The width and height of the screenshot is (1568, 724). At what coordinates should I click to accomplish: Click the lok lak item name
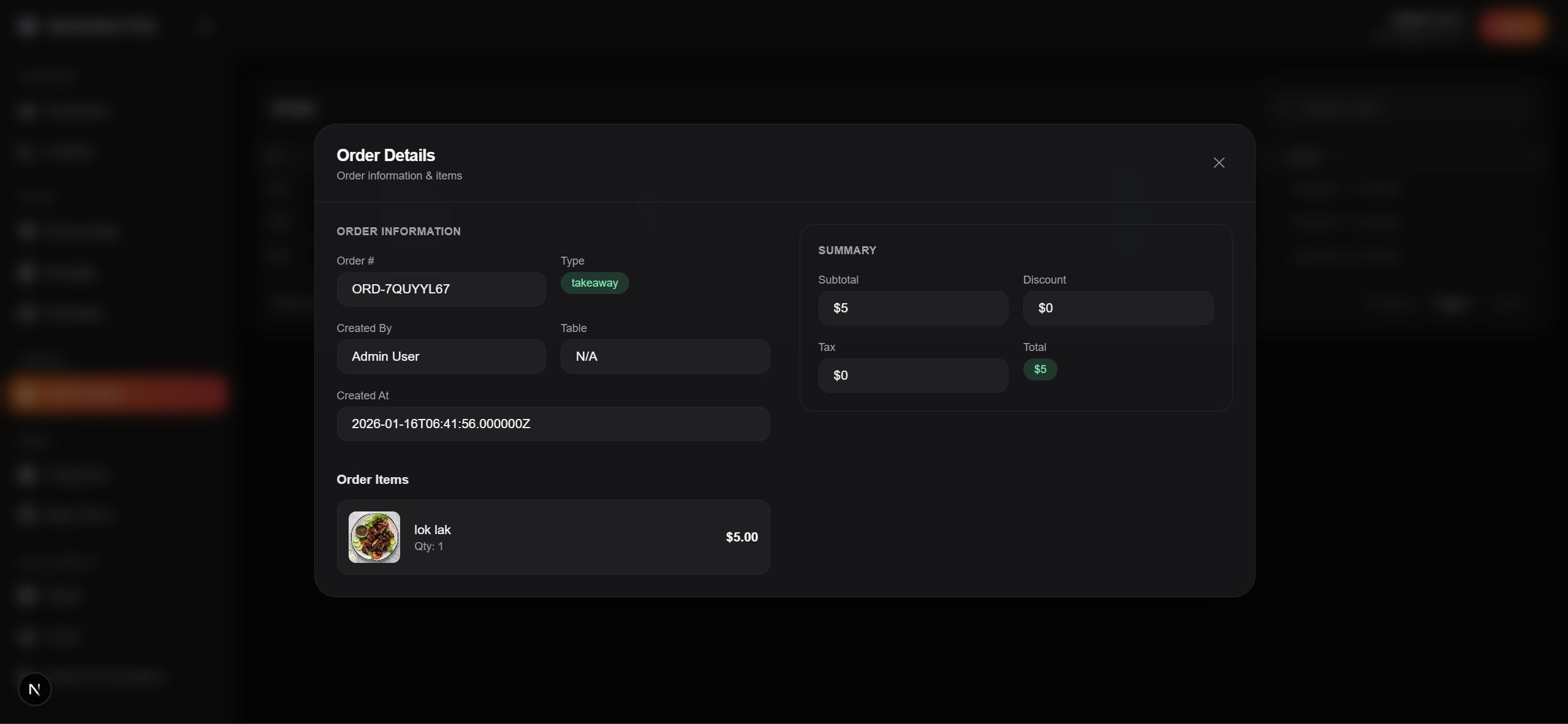pos(432,530)
